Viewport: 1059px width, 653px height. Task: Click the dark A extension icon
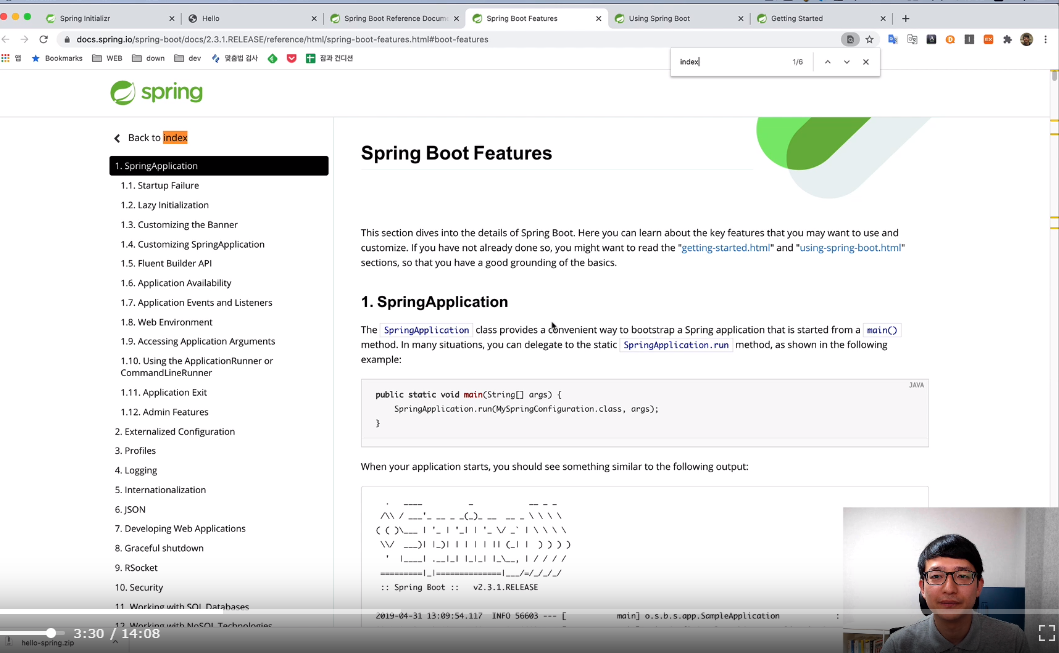(x=931, y=40)
